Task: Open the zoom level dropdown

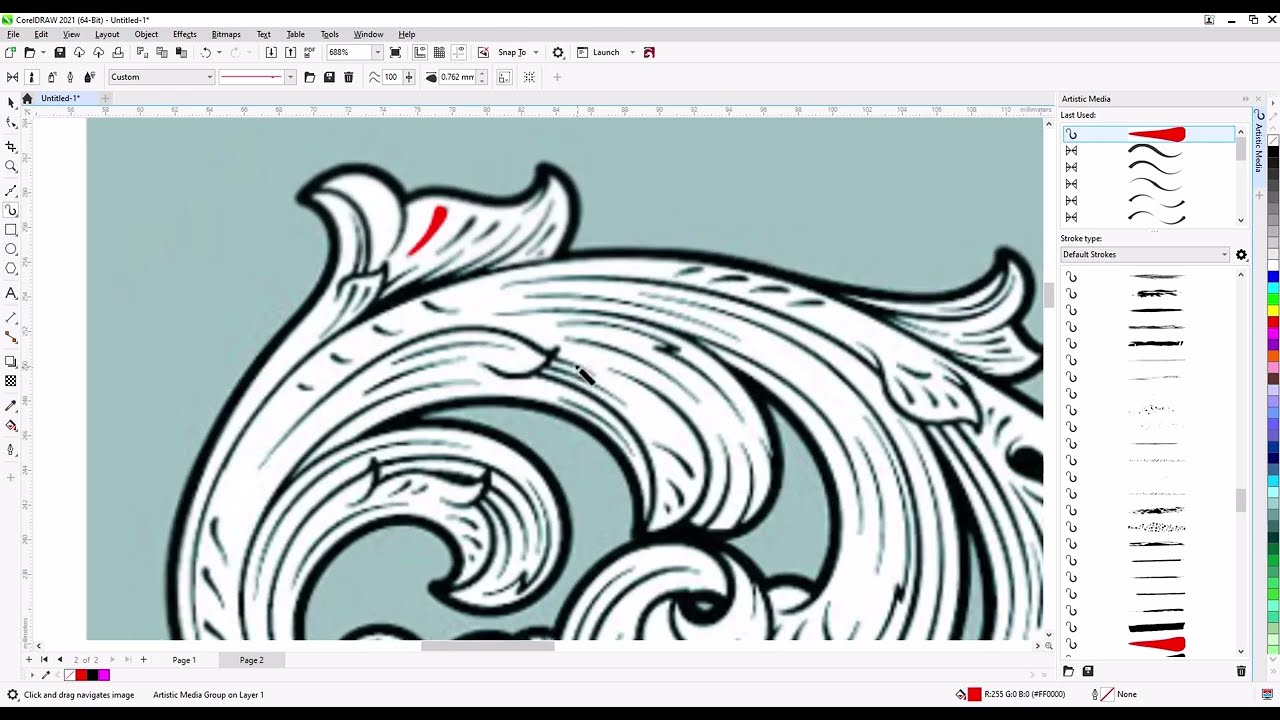Action: click(377, 52)
